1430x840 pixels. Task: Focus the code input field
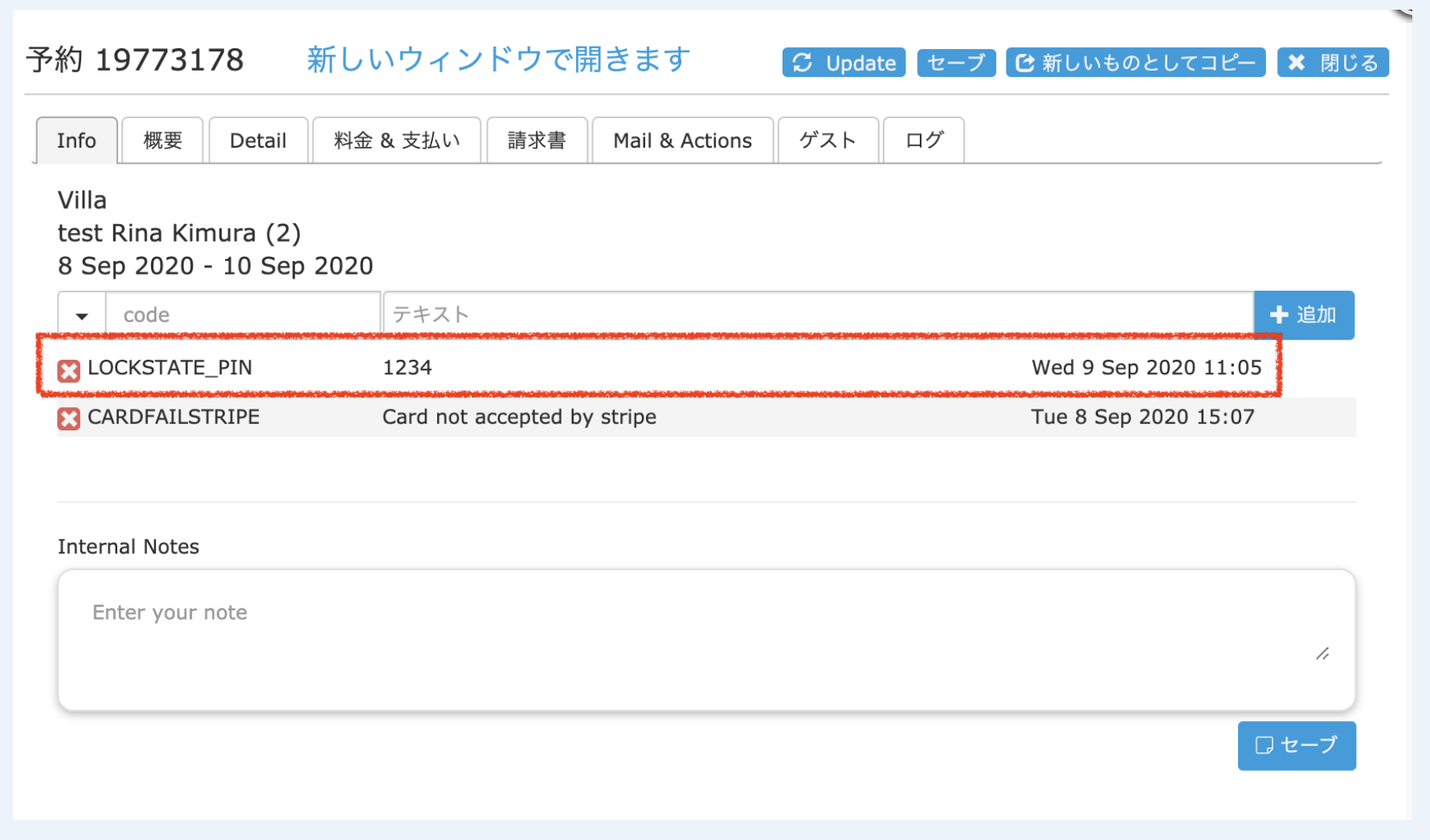click(x=243, y=315)
